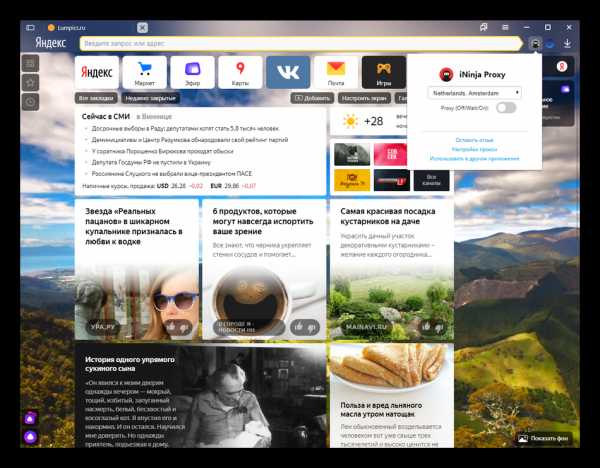Open the Депутата Госдумы РФ news item
Screen dimensions: 600x468
tap(151, 162)
